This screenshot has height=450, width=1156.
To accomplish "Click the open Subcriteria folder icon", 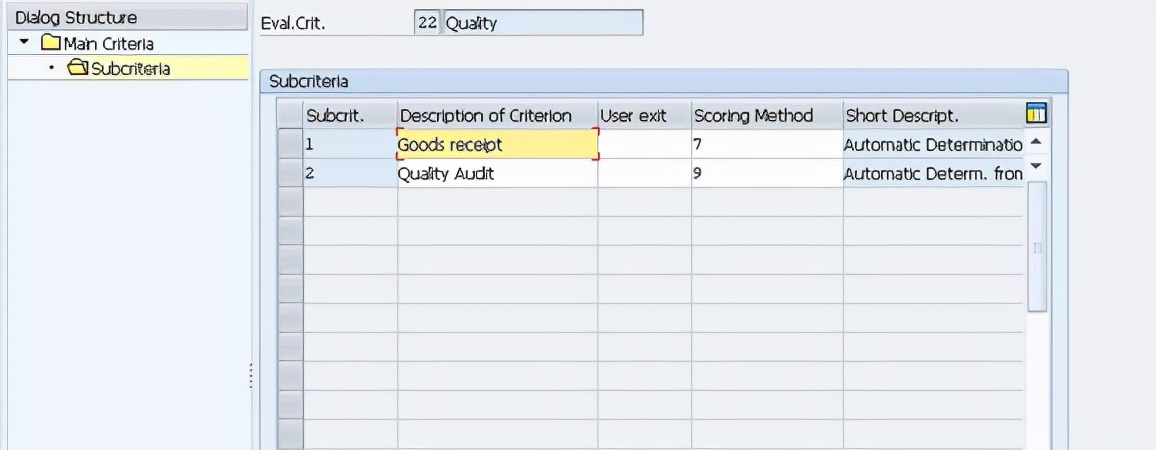I will point(77,68).
